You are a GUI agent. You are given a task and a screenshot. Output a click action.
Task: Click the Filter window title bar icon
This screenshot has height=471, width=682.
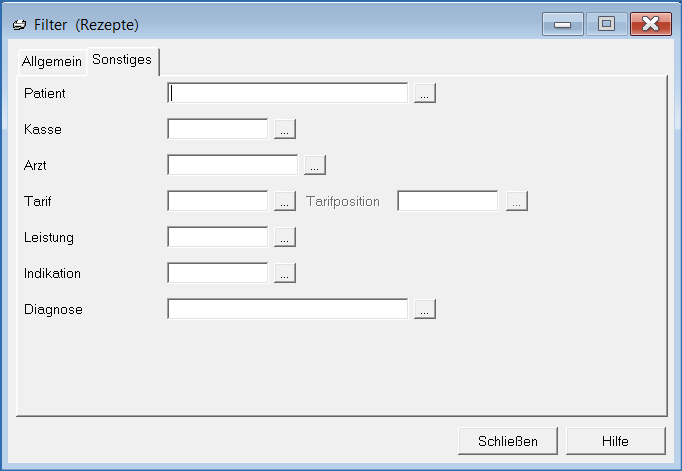tap(20, 23)
